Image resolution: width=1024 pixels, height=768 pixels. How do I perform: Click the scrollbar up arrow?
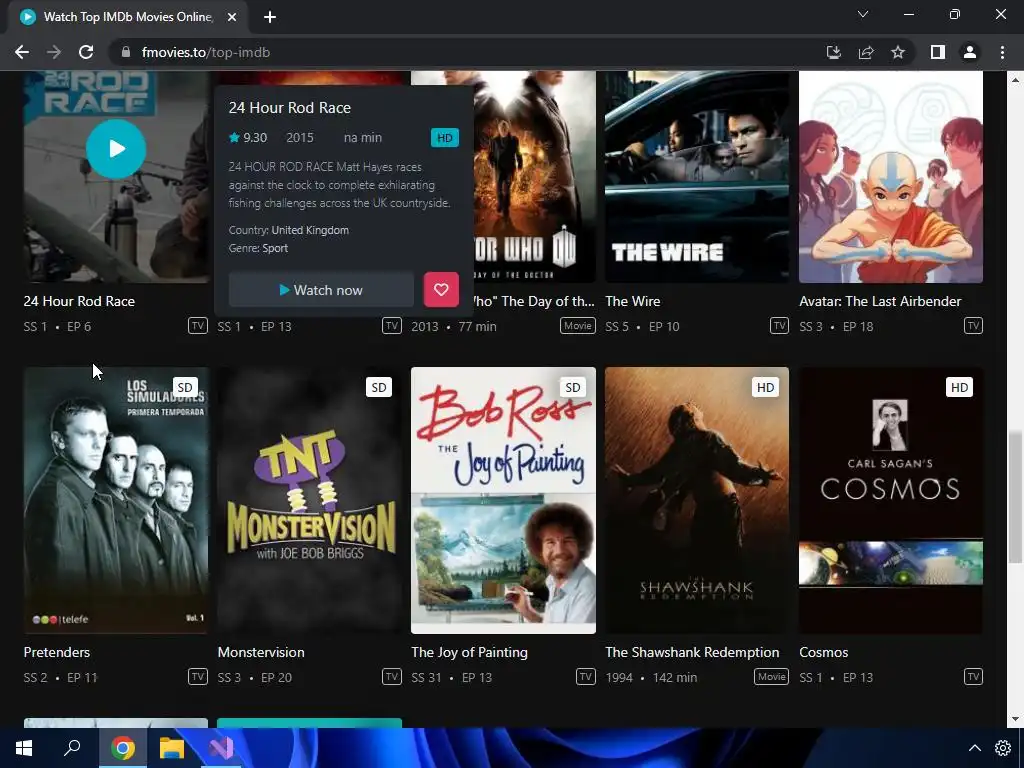click(x=1015, y=80)
